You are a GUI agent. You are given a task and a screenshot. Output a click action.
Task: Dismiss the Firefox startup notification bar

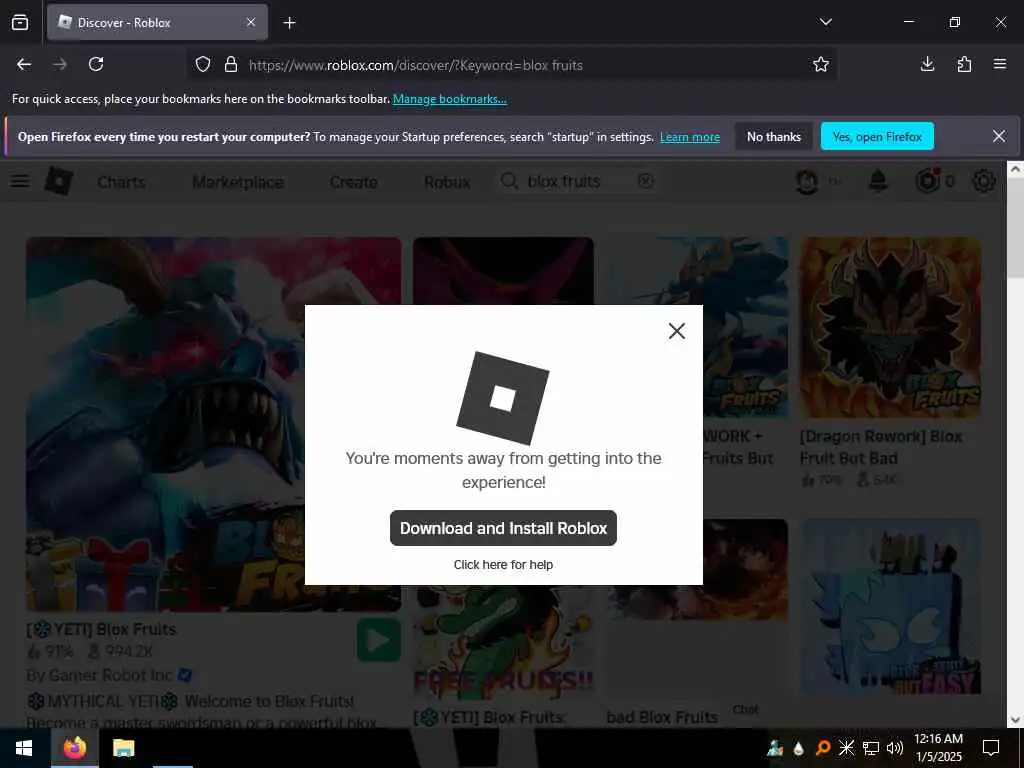999,136
